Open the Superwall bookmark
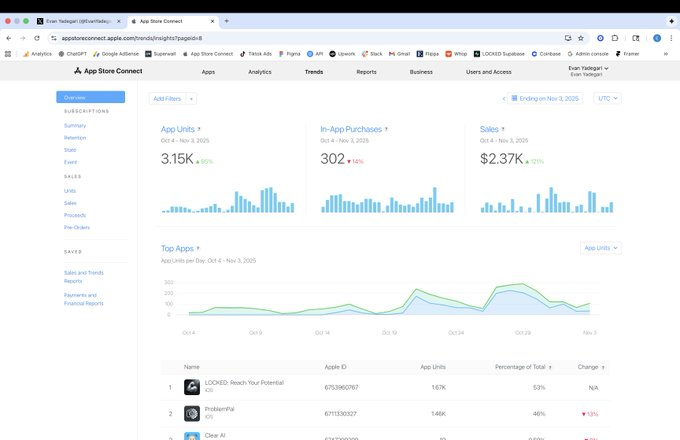Screen dimensions: 680x440 [160, 54]
